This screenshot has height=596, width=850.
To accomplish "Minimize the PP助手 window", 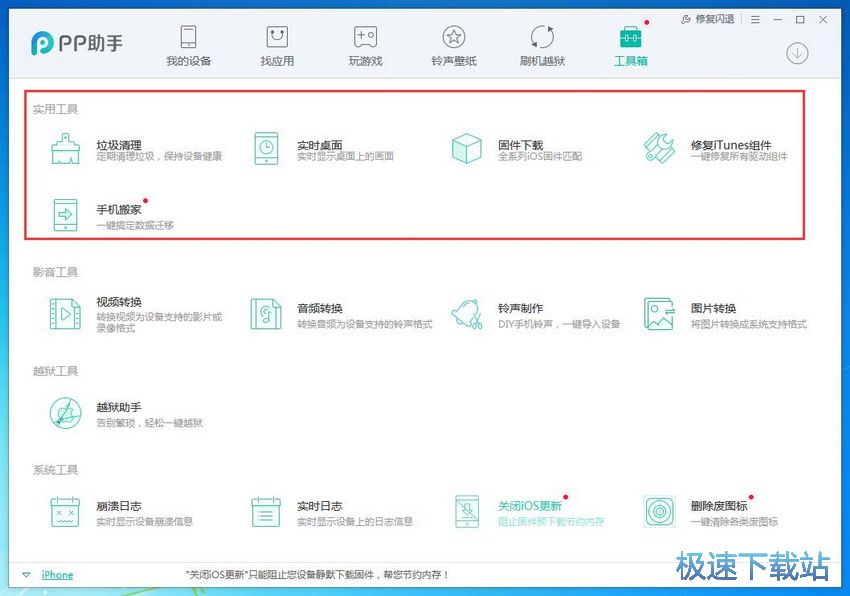I will [778, 20].
